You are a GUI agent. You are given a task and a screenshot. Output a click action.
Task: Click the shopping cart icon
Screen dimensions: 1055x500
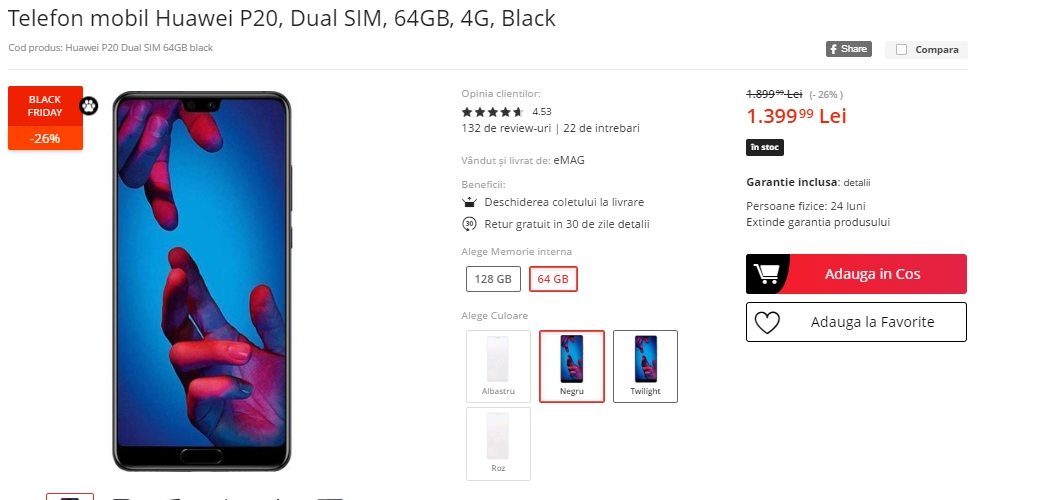768,274
